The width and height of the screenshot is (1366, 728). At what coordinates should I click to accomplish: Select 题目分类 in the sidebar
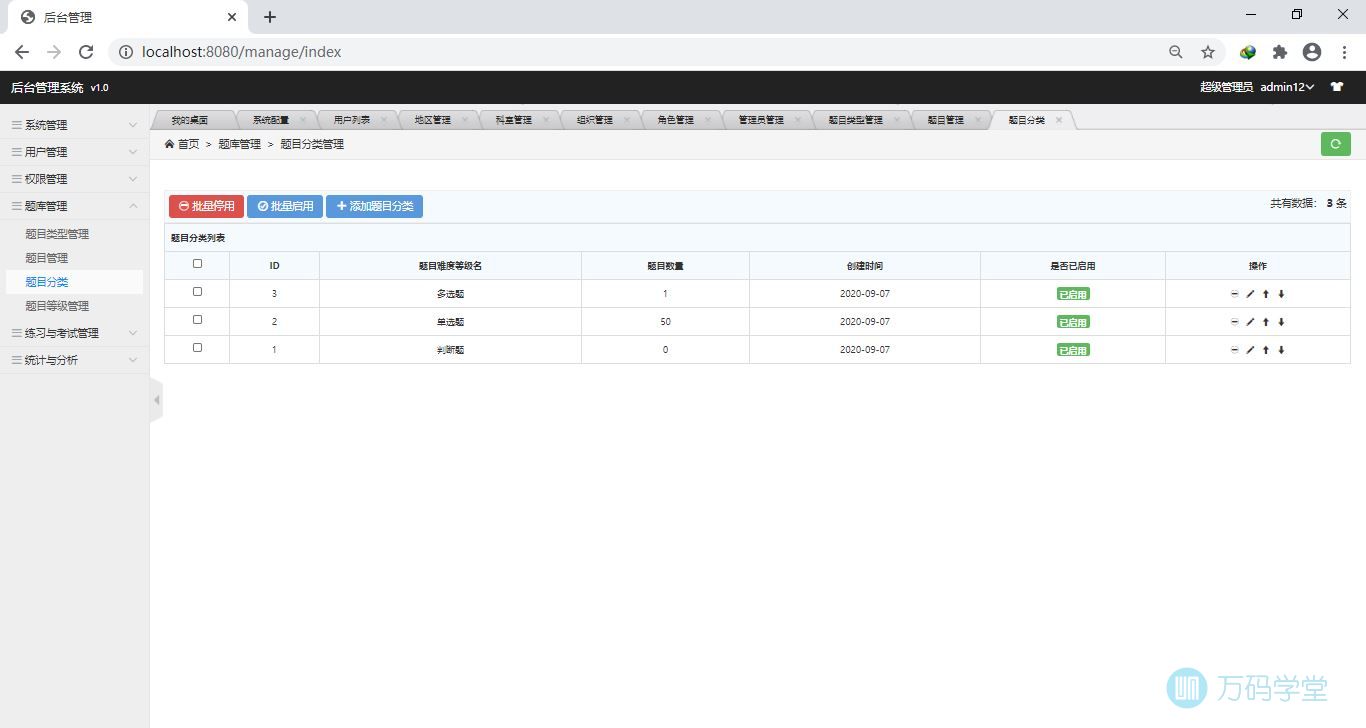tap(47, 282)
